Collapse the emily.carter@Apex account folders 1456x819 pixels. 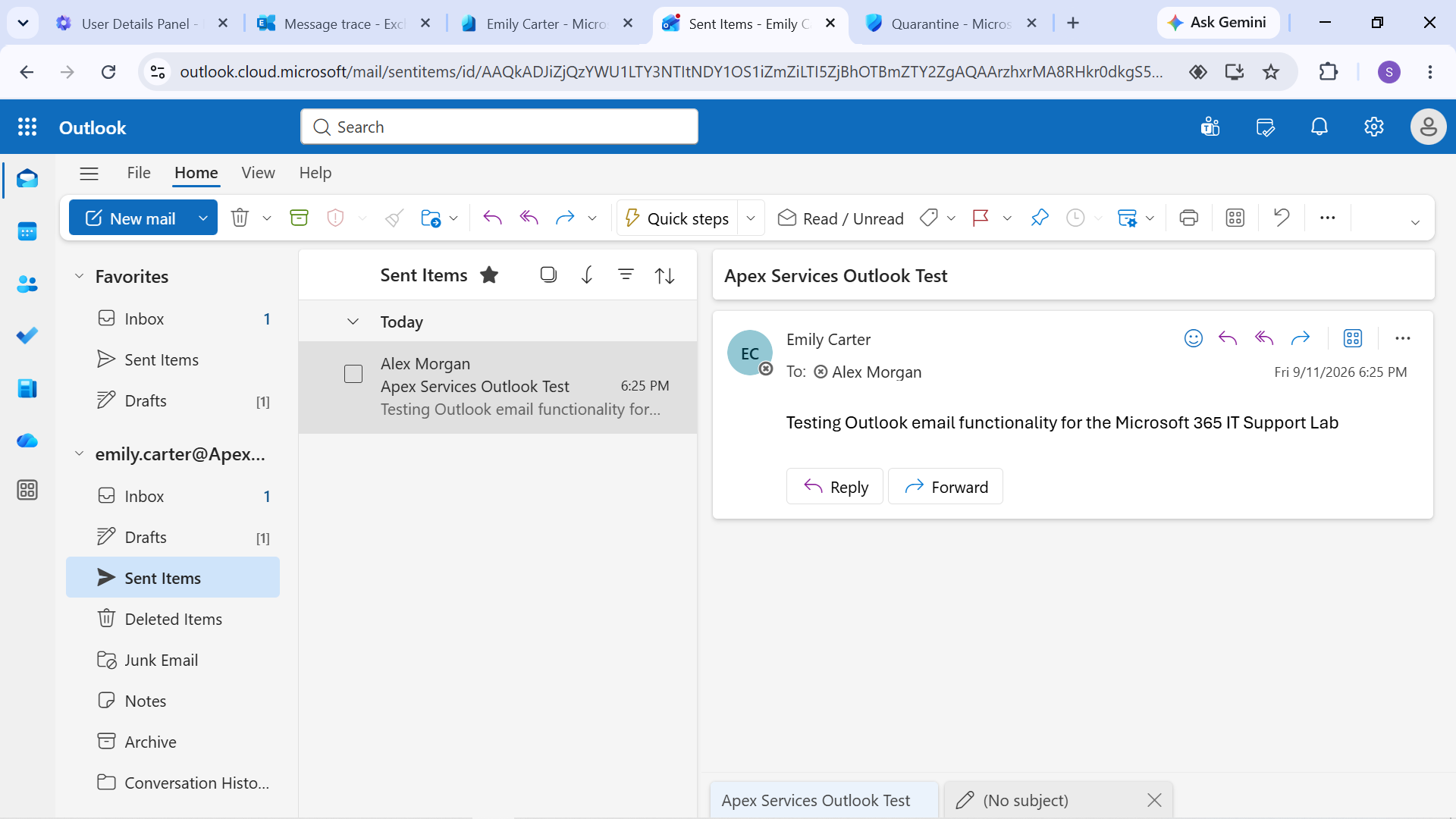point(79,453)
